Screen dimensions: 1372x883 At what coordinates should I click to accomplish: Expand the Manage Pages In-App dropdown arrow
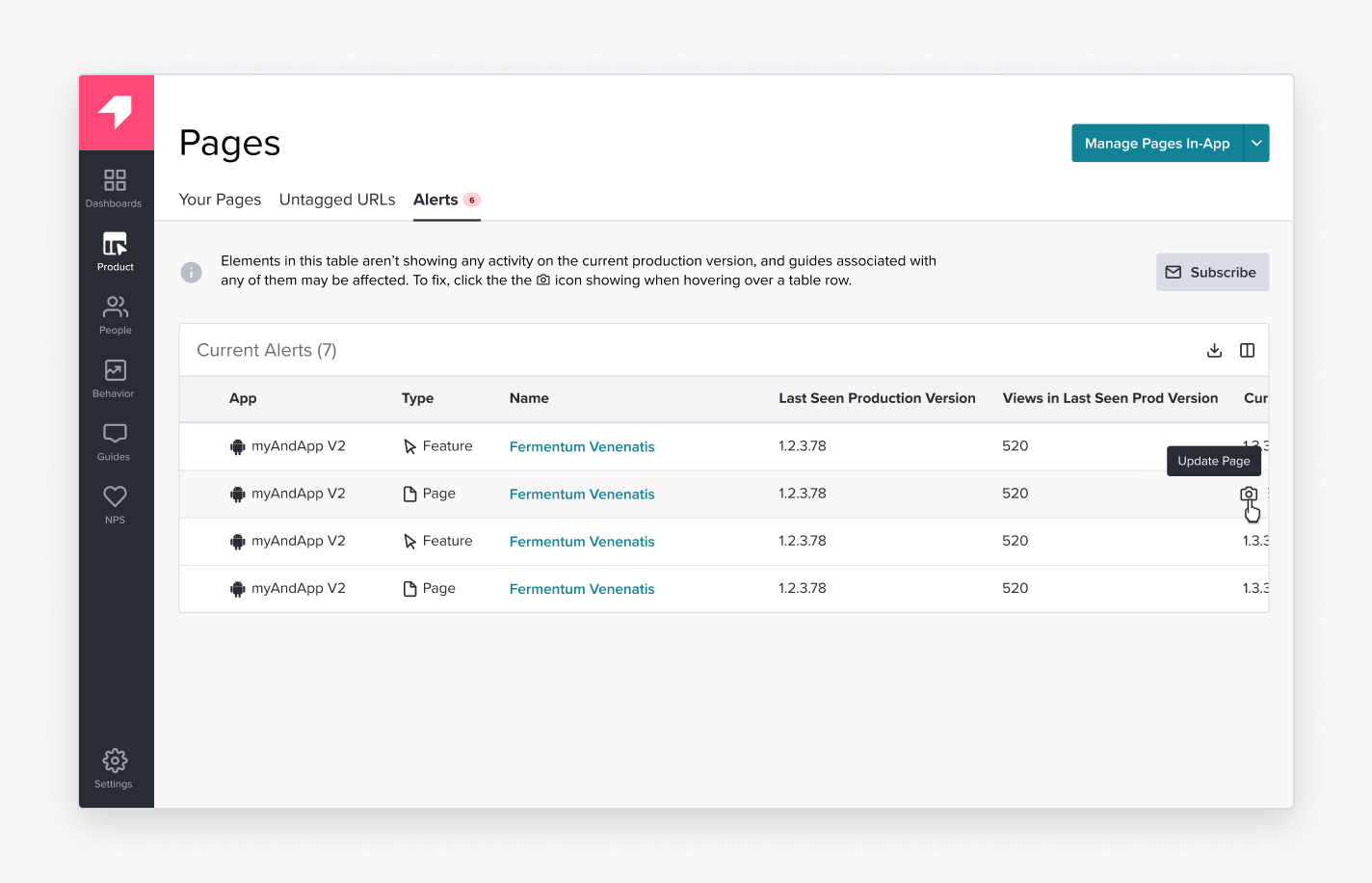click(1256, 143)
